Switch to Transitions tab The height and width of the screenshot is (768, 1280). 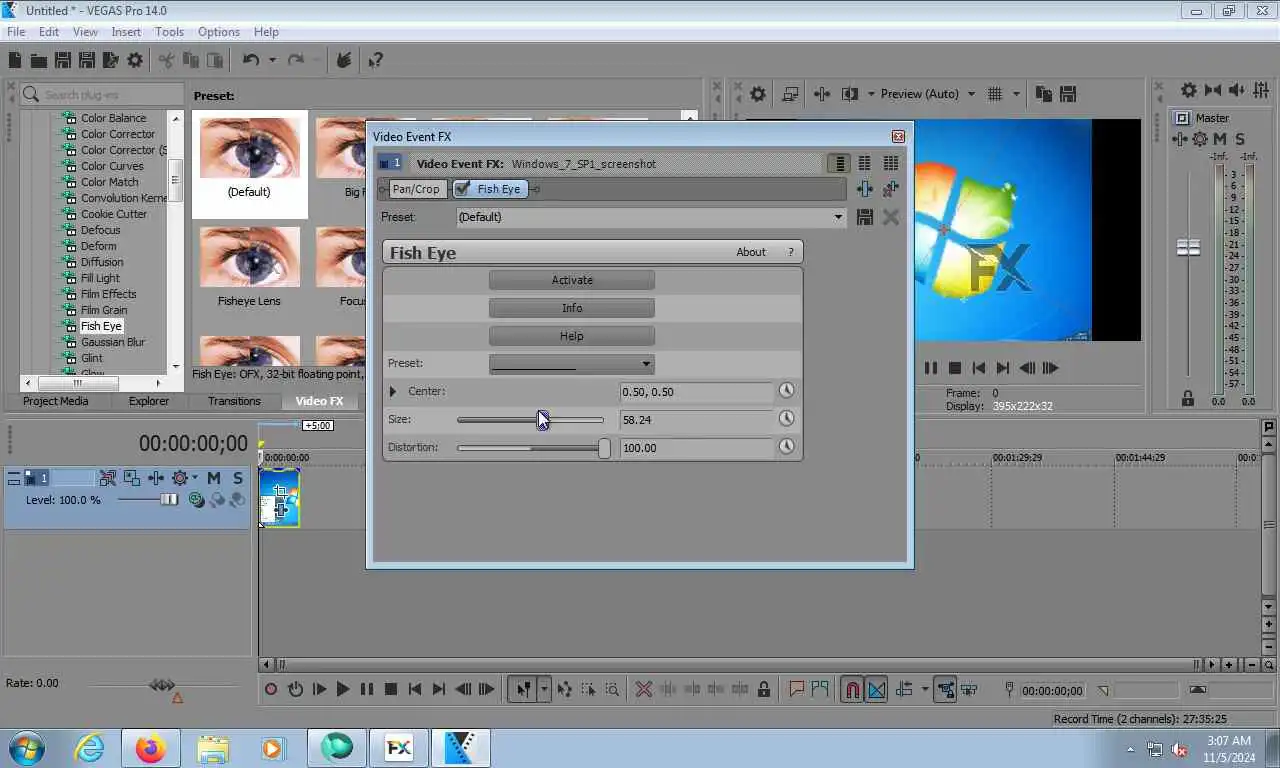tap(234, 401)
